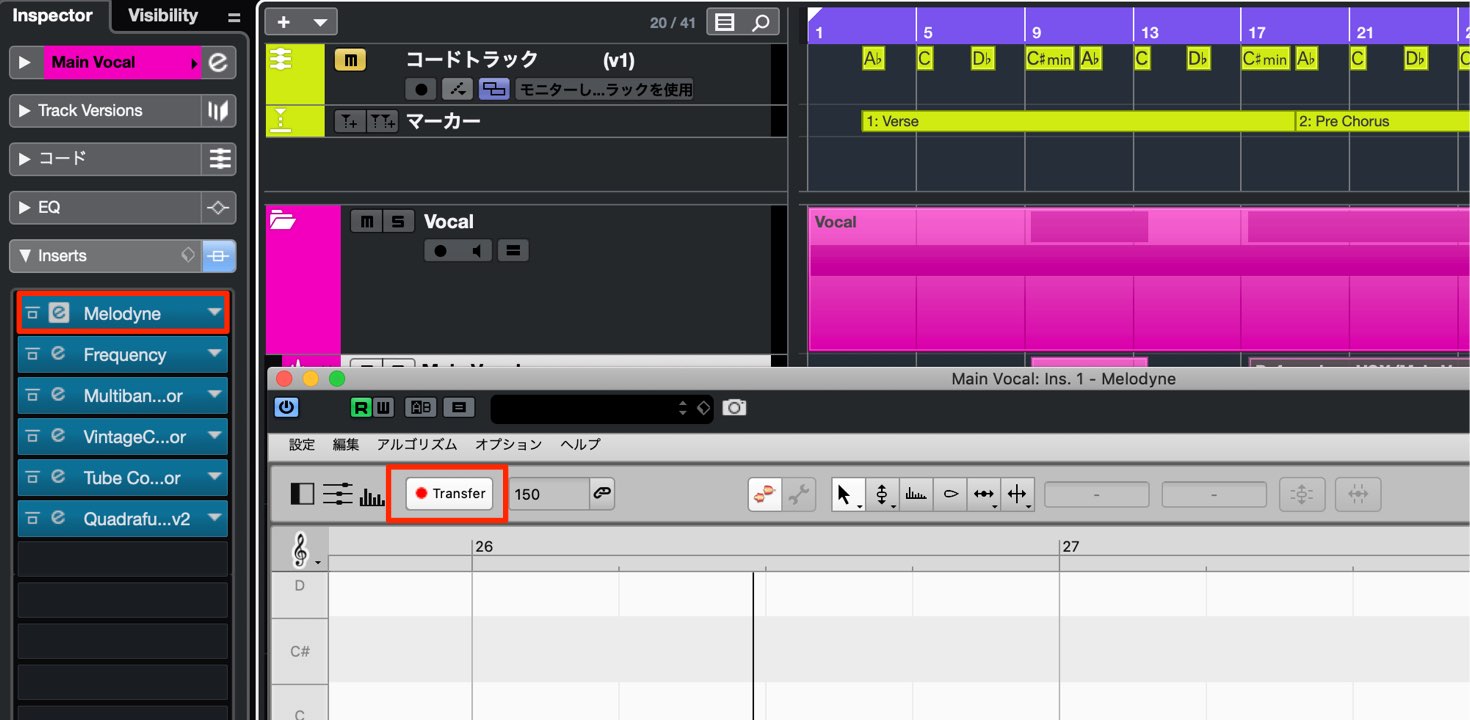
Task: Expand the EQ inspector section
Action: [25, 207]
